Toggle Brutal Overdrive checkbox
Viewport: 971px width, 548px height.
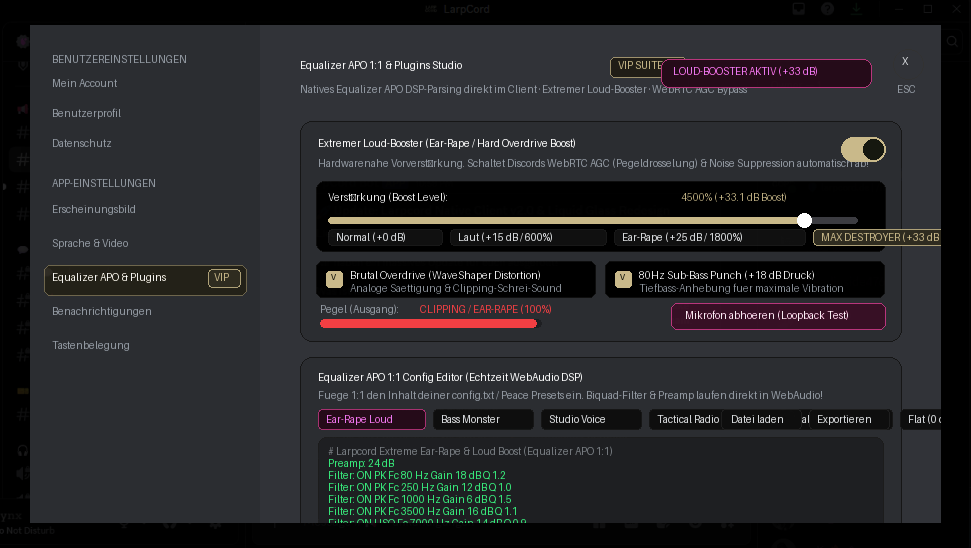pyautogui.click(x=334, y=279)
